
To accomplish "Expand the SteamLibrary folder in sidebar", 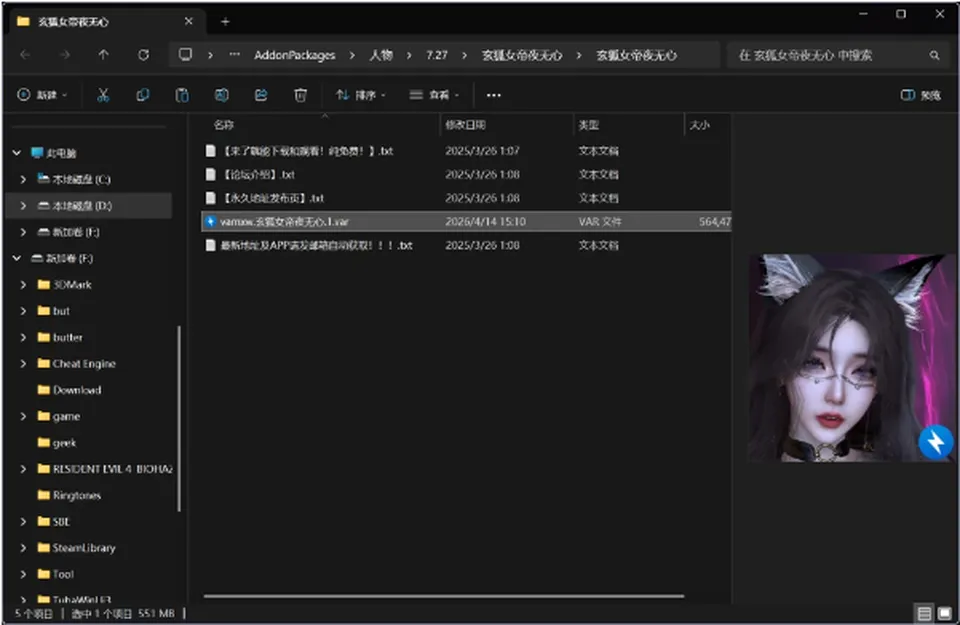I will pos(23,548).
